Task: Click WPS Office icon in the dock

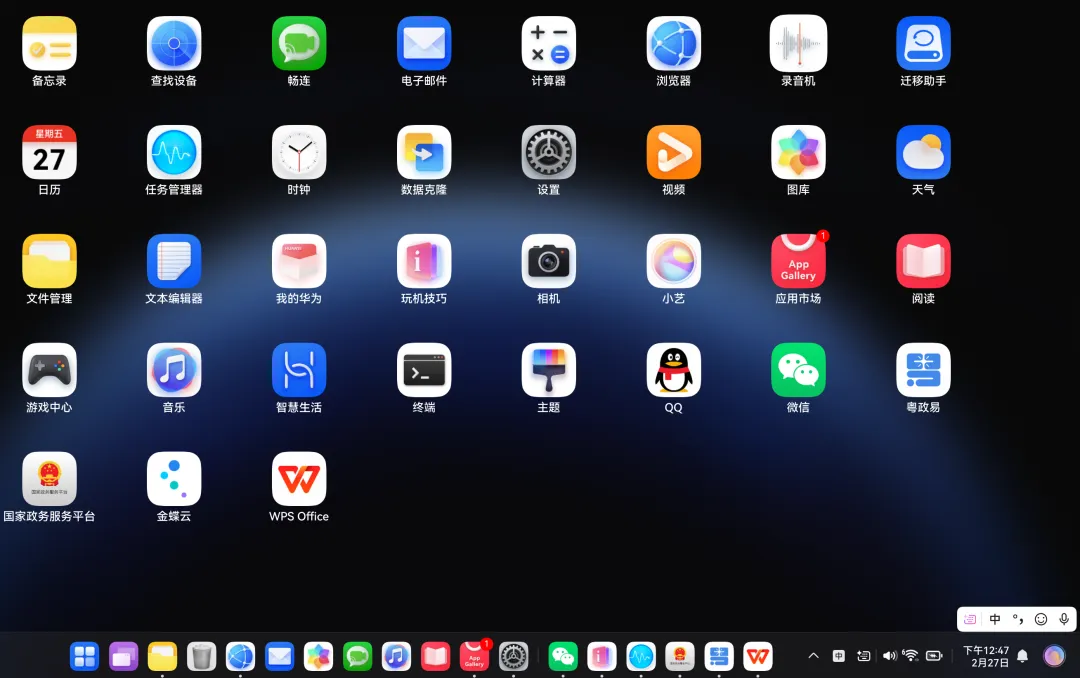Action: [758, 657]
